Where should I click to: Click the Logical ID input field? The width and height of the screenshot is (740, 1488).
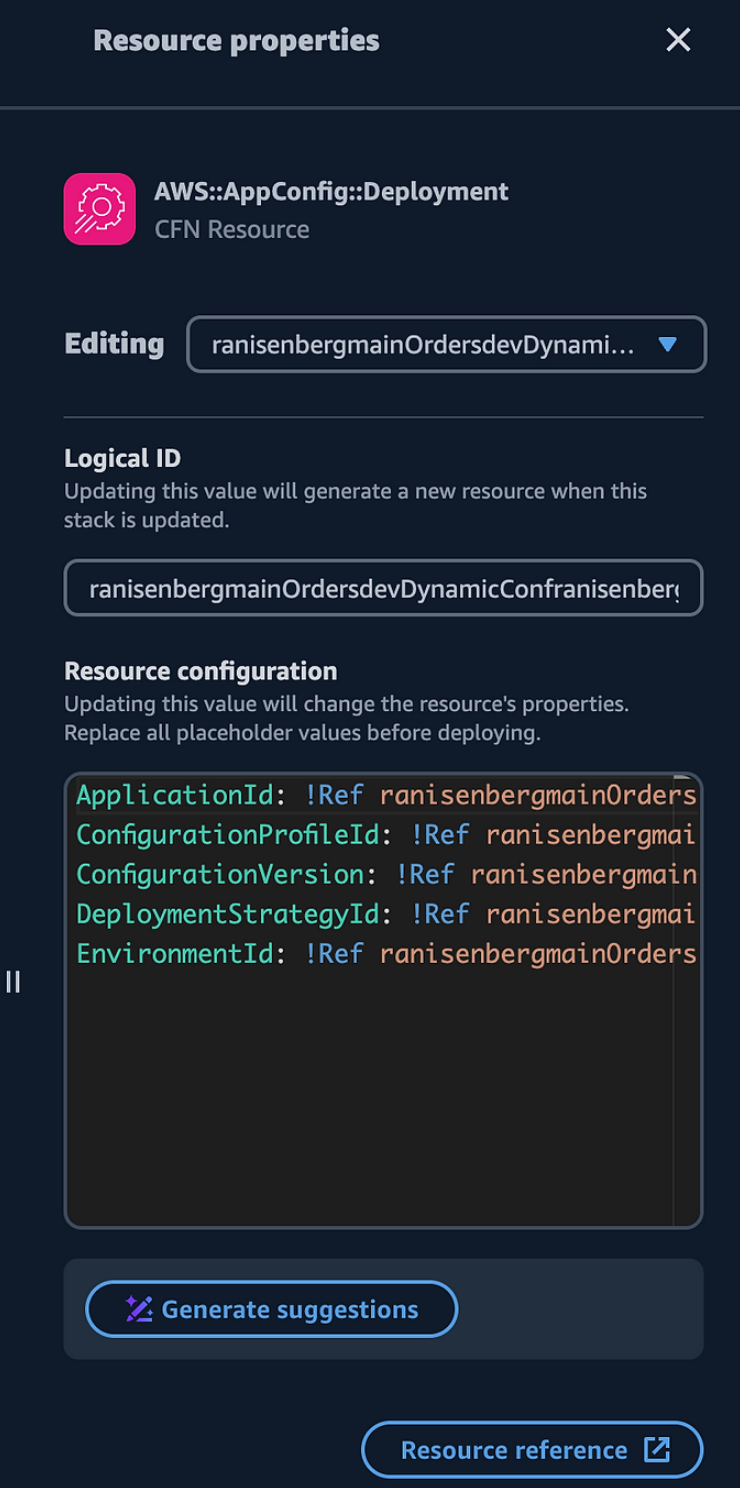pyautogui.click(x=384, y=588)
